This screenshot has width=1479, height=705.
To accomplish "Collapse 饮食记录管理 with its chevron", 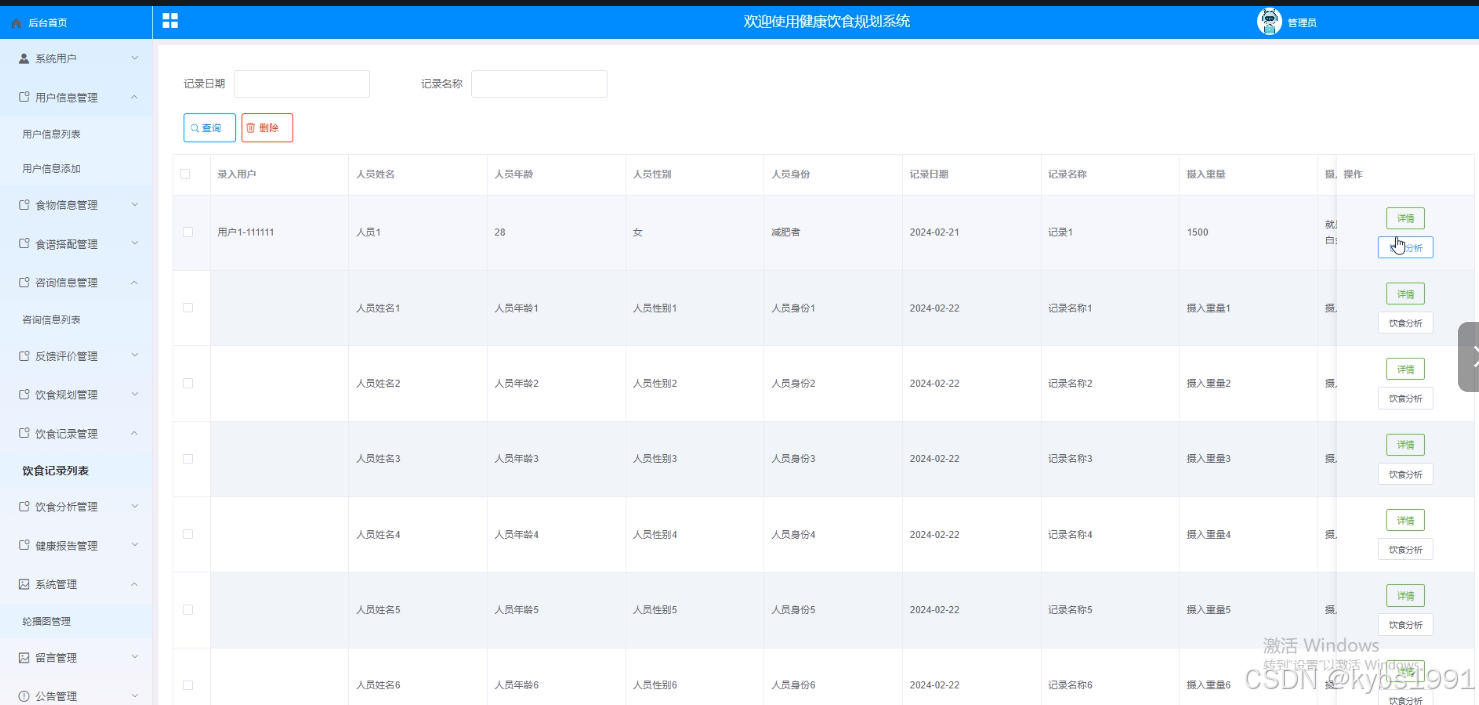I will [x=135, y=433].
